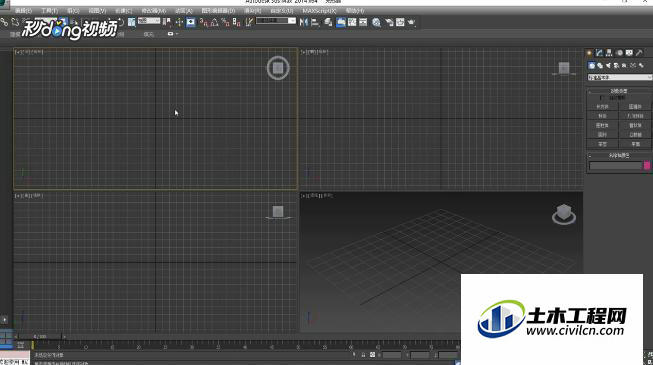The height and width of the screenshot is (365, 653).
Task: Open the Schematic View
Action: click(364, 22)
